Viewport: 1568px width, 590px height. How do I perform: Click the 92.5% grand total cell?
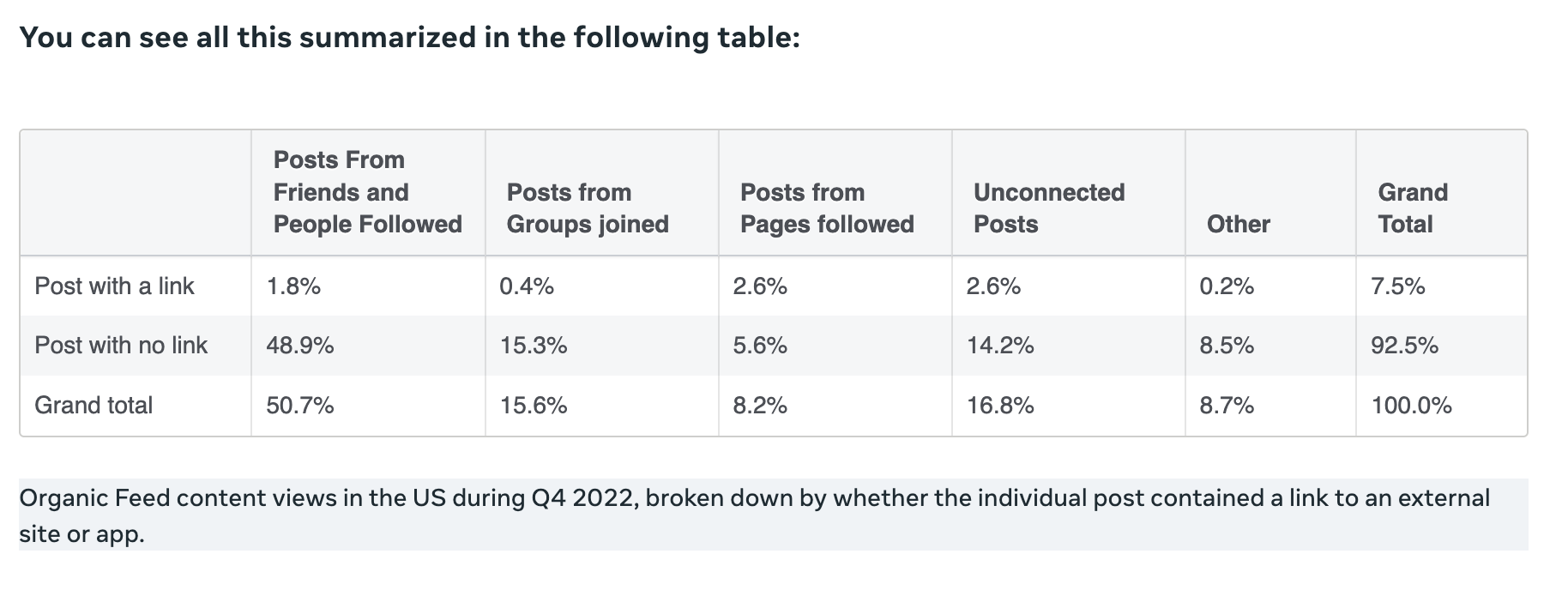pyautogui.click(x=1404, y=346)
